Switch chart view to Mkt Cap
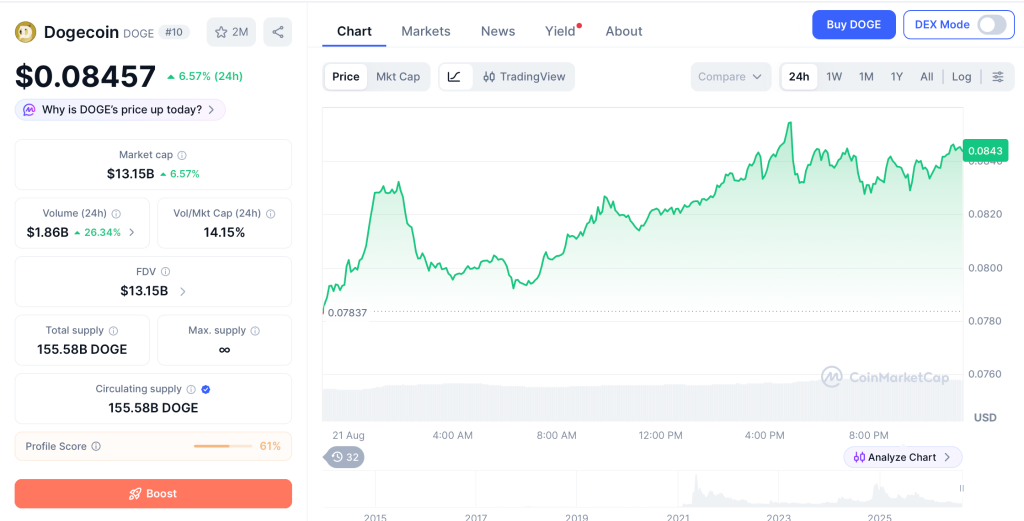1024x521 pixels. 398,76
